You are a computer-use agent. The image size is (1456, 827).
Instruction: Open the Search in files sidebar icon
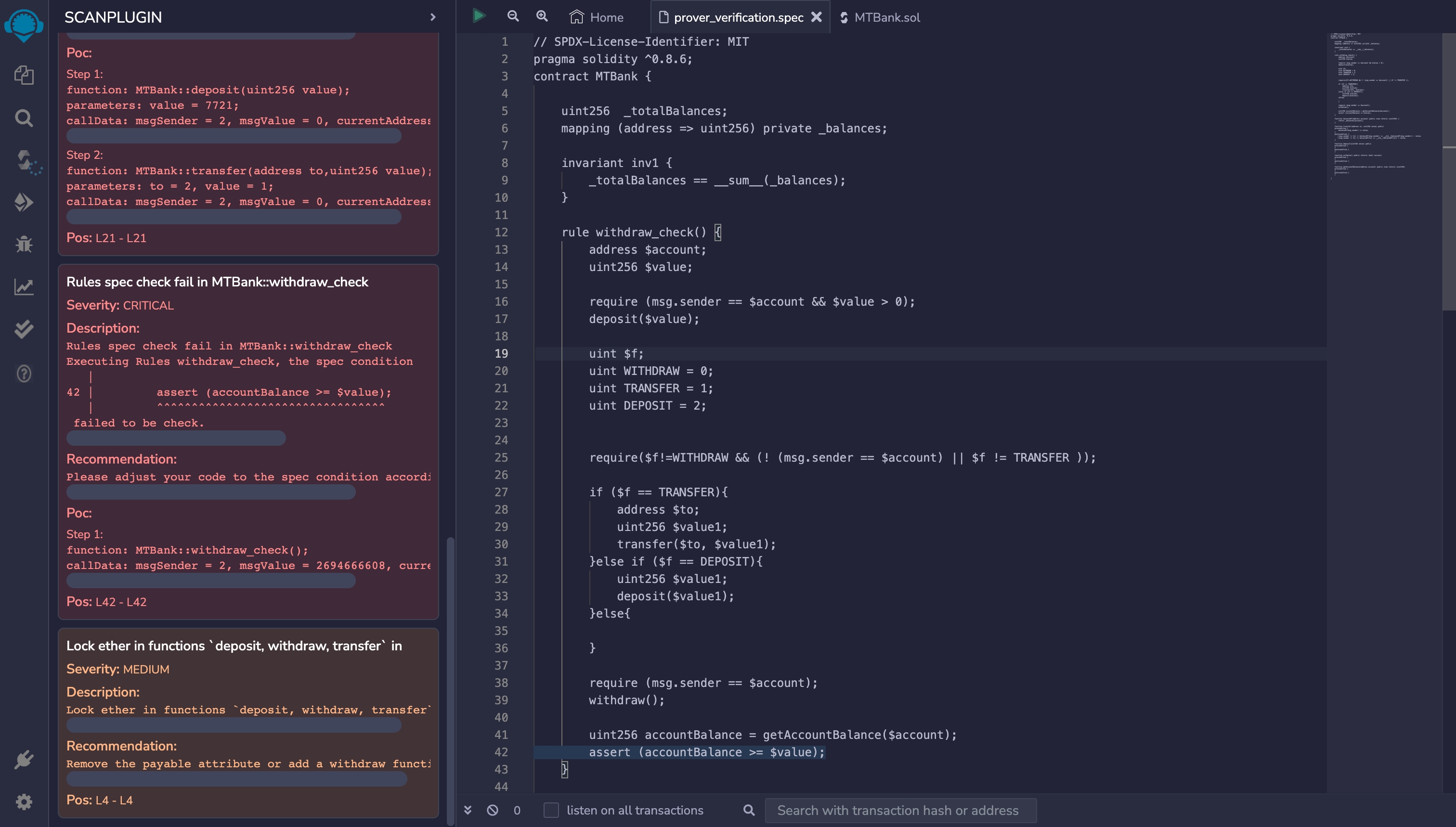(24, 118)
